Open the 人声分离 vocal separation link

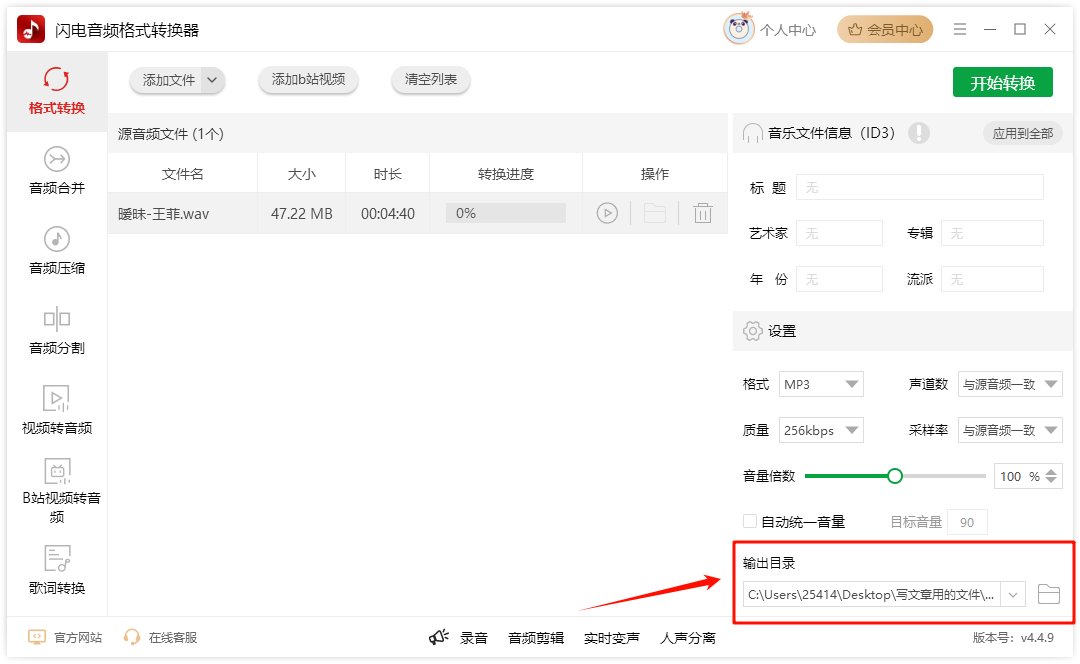coord(687,639)
